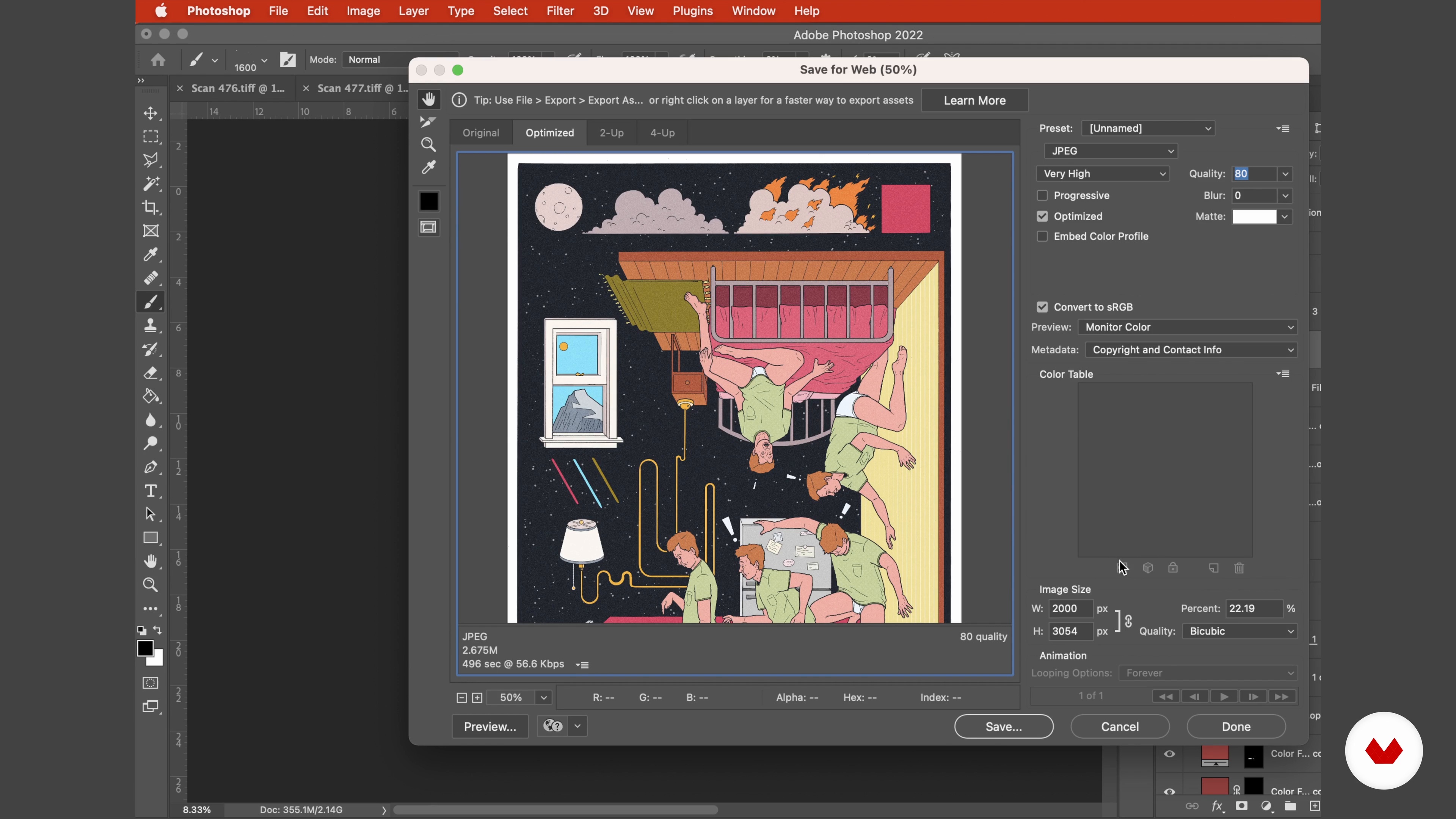Select the Eyedropper tool in Save for Web dialog
This screenshot has width=1456, height=819.
(428, 168)
